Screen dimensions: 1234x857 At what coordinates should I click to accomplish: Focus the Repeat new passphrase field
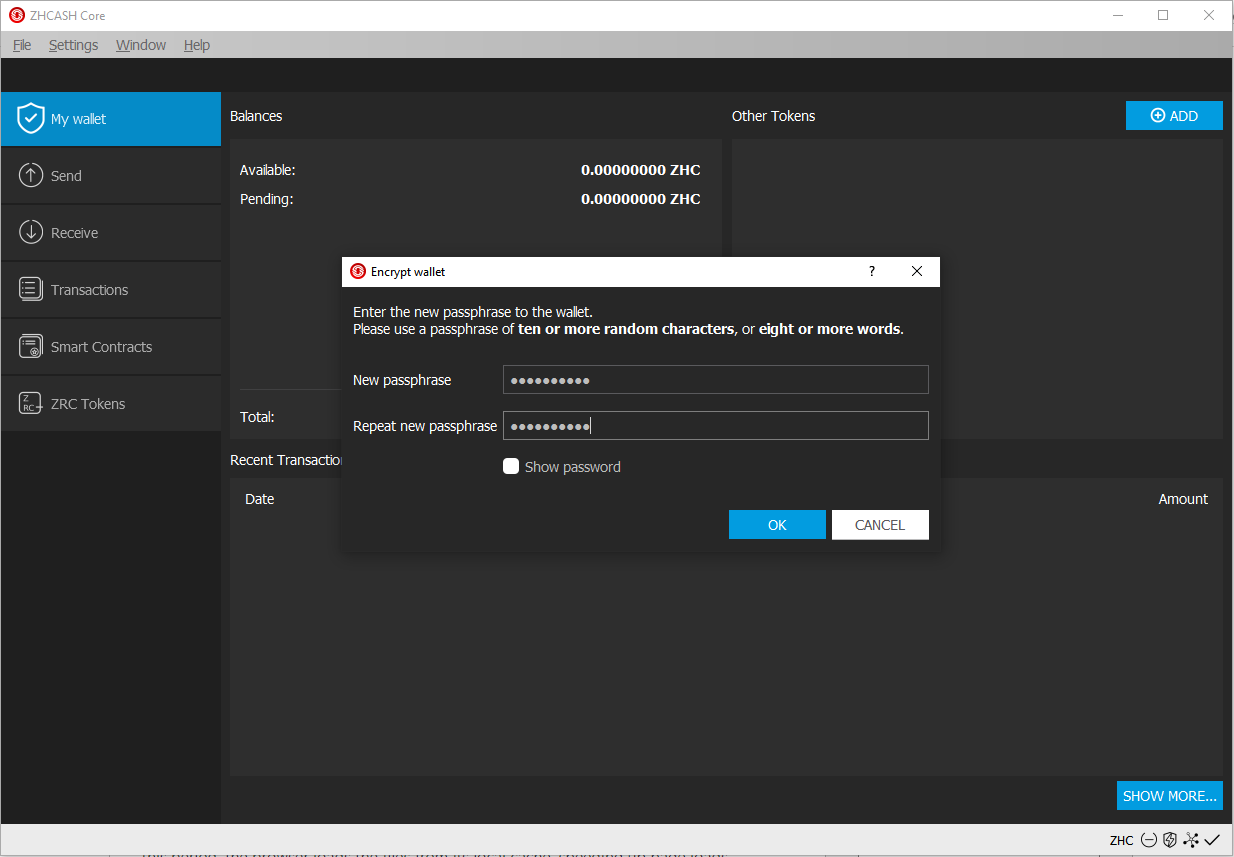pos(716,426)
